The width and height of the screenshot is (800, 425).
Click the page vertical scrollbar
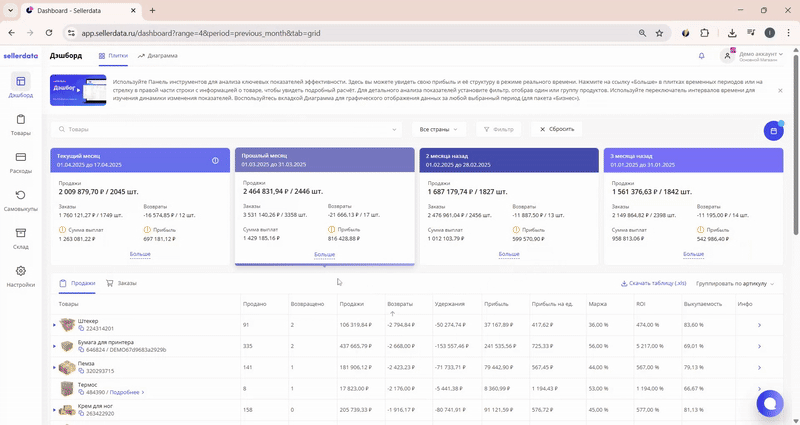click(796, 143)
